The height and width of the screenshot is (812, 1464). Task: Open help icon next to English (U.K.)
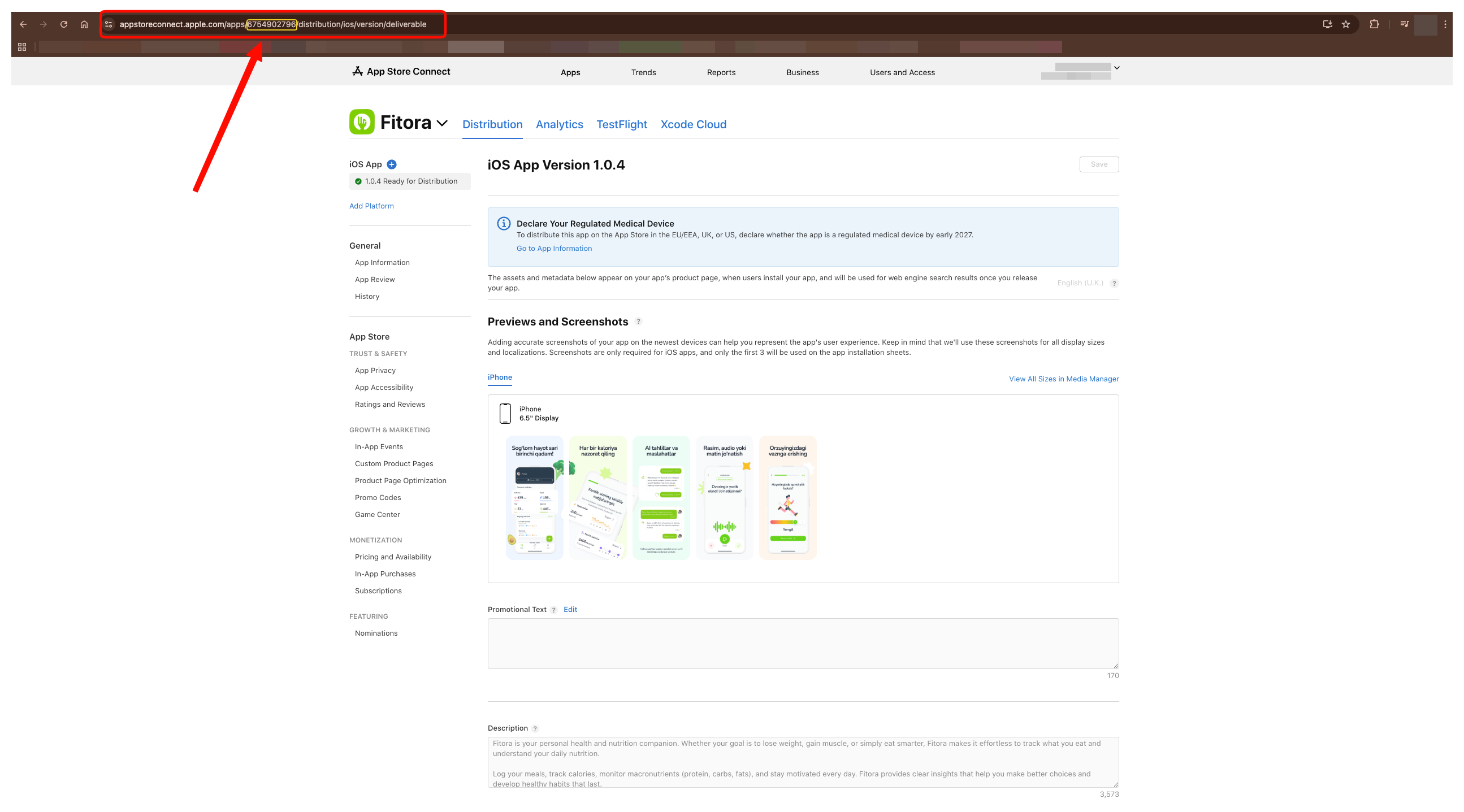(x=1114, y=284)
